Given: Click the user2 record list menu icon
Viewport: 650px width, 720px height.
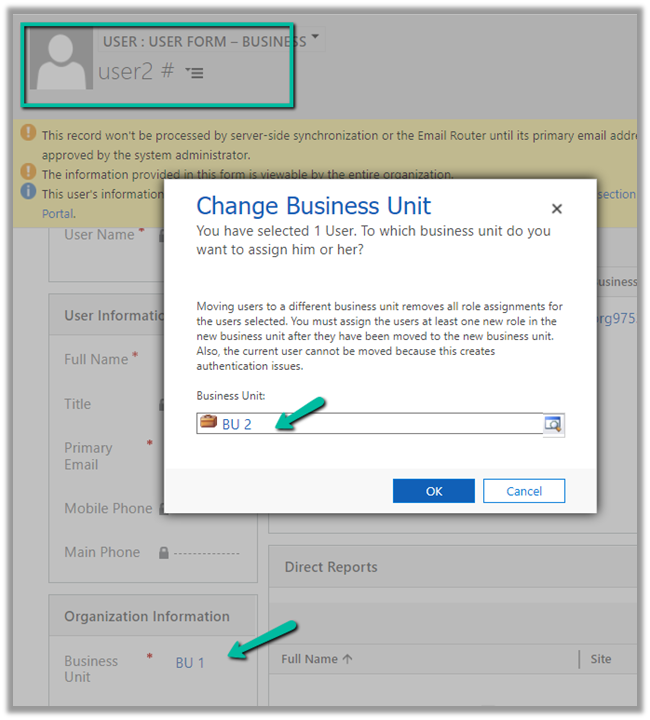Looking at the screenshot, I should (x=195, y=73).
